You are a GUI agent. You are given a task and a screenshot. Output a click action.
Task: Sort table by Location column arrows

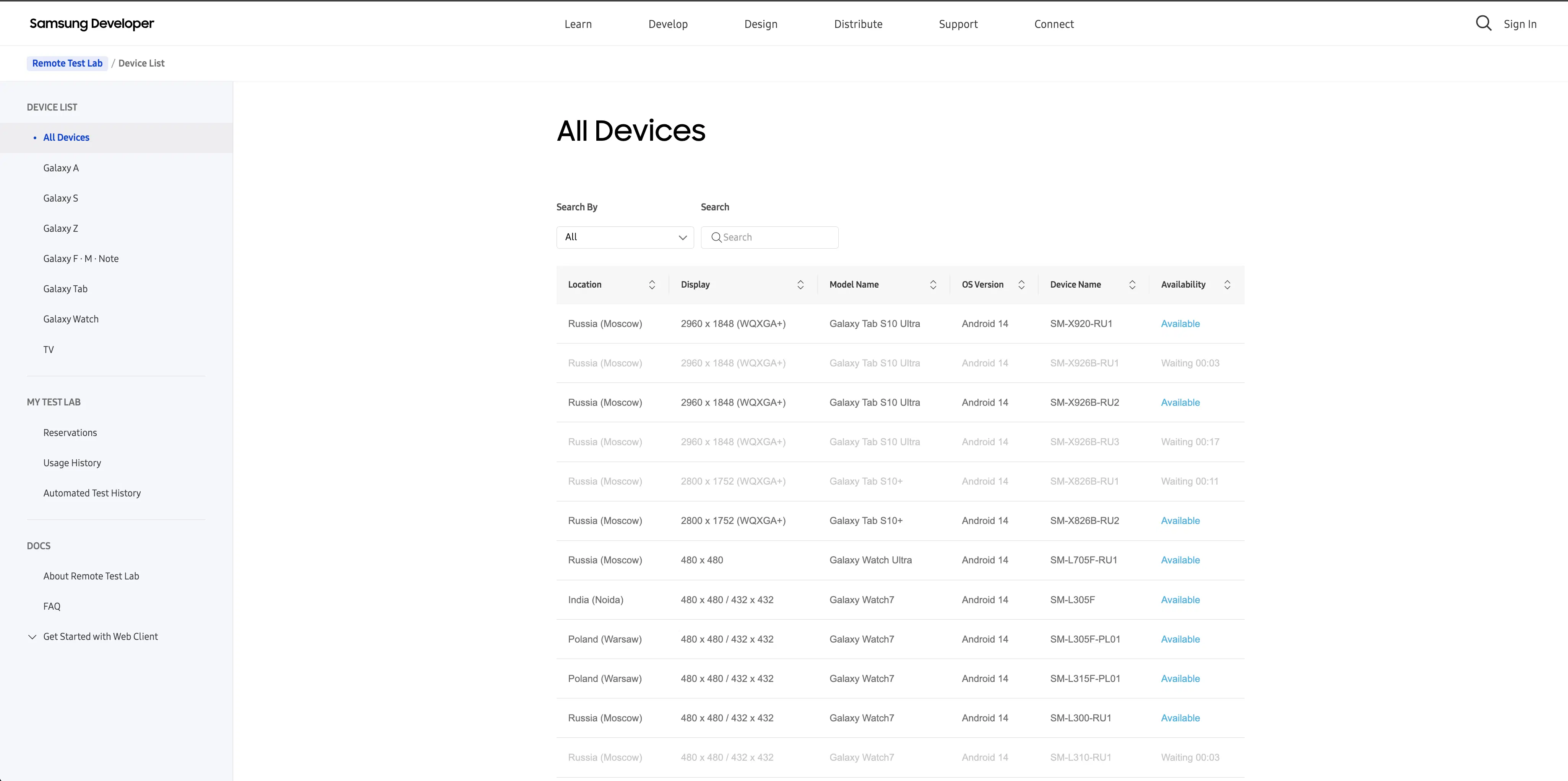(652, 285)
